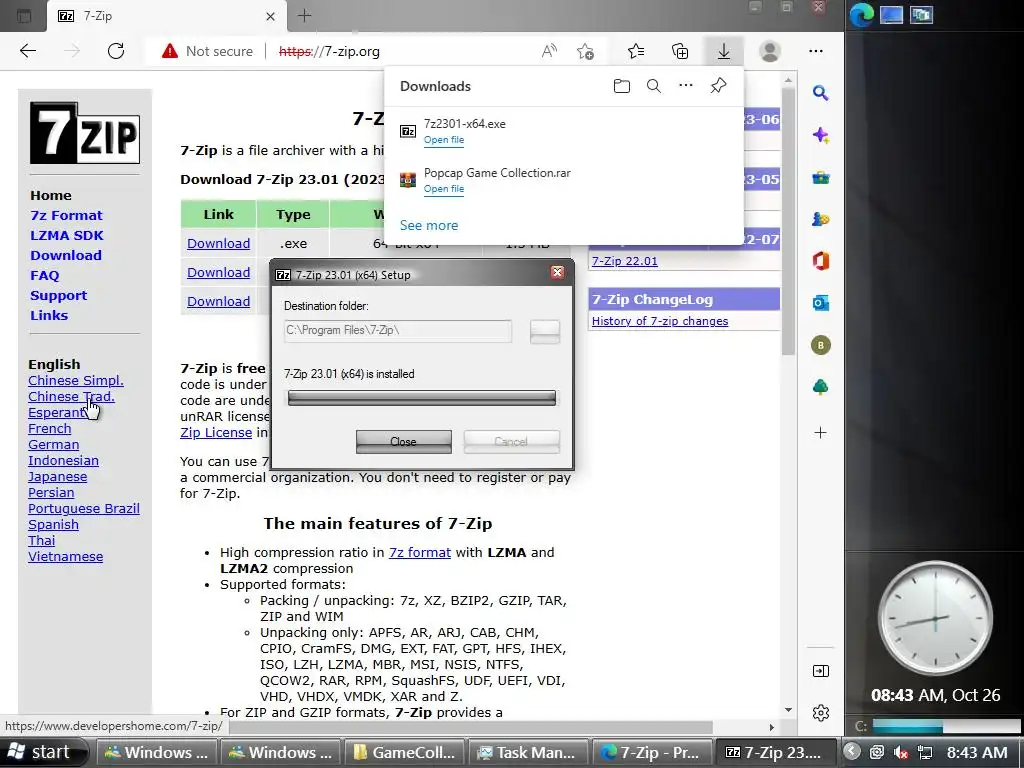The image size is (1024, 768).
Task: Open Edge Settings and more menu
Action: tap(816, 51)
